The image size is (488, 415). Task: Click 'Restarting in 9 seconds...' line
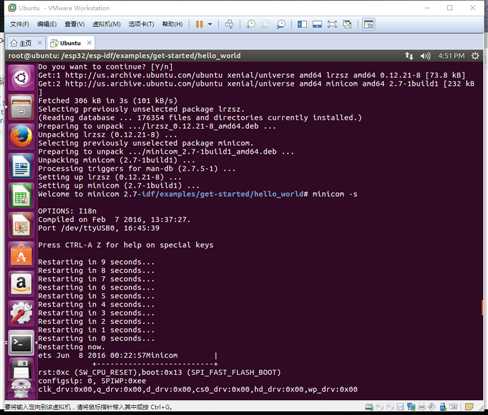96,262
